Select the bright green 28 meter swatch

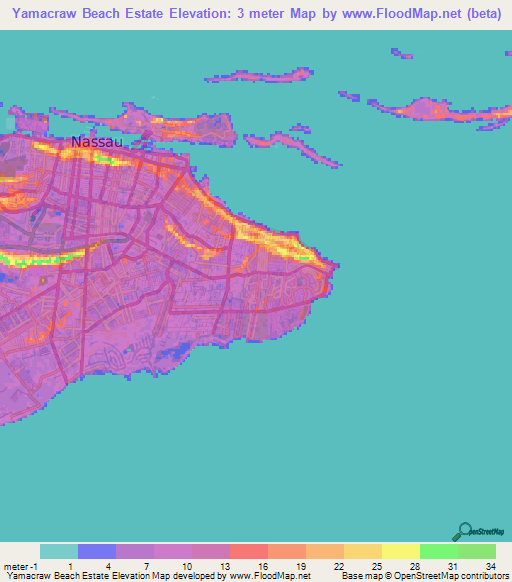point(439,552)
